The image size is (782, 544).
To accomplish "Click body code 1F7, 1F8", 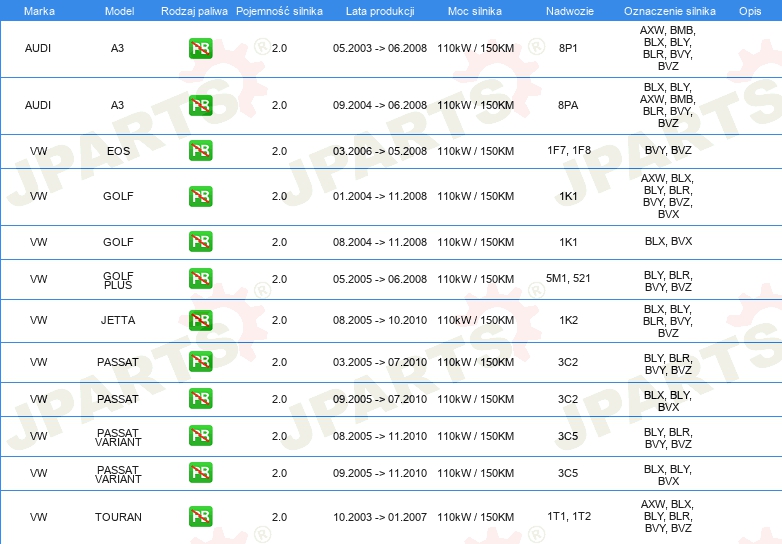I will click(569, 151).
